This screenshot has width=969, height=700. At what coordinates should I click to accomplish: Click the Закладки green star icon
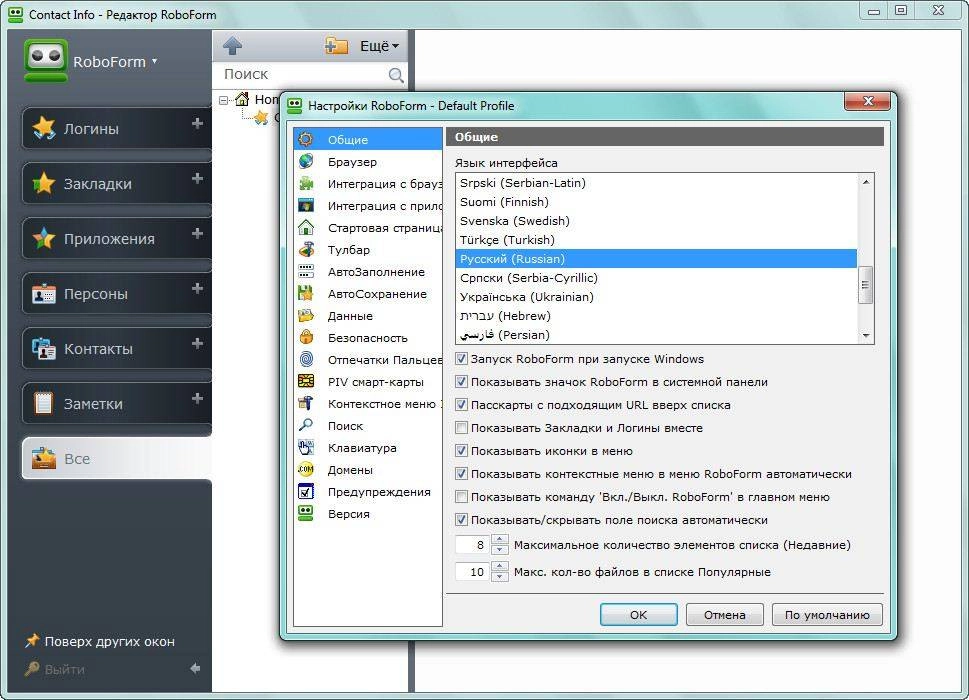pyautogui.click(x=44, y=183)
